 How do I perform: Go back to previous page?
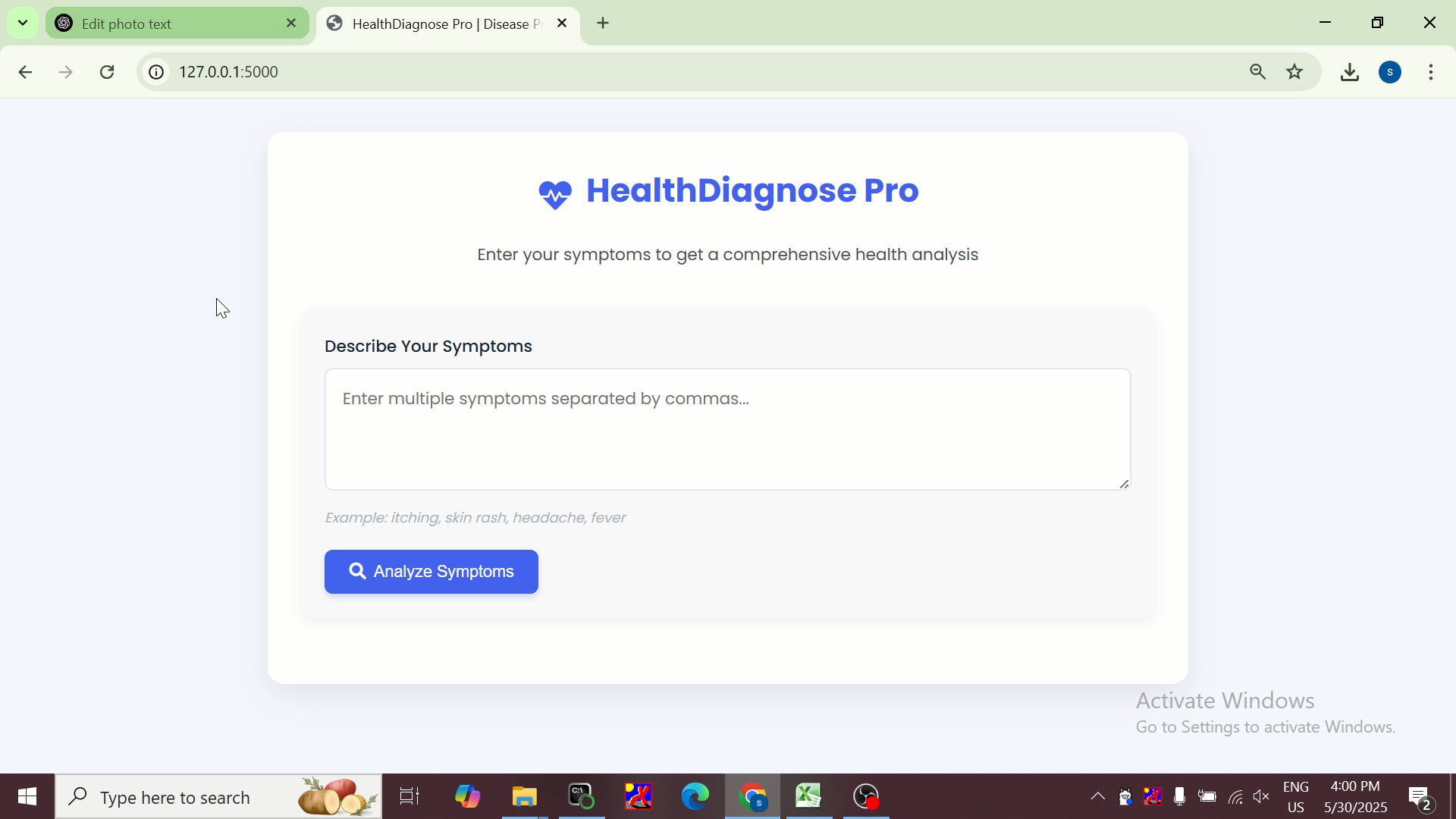[x=25, y=72]
